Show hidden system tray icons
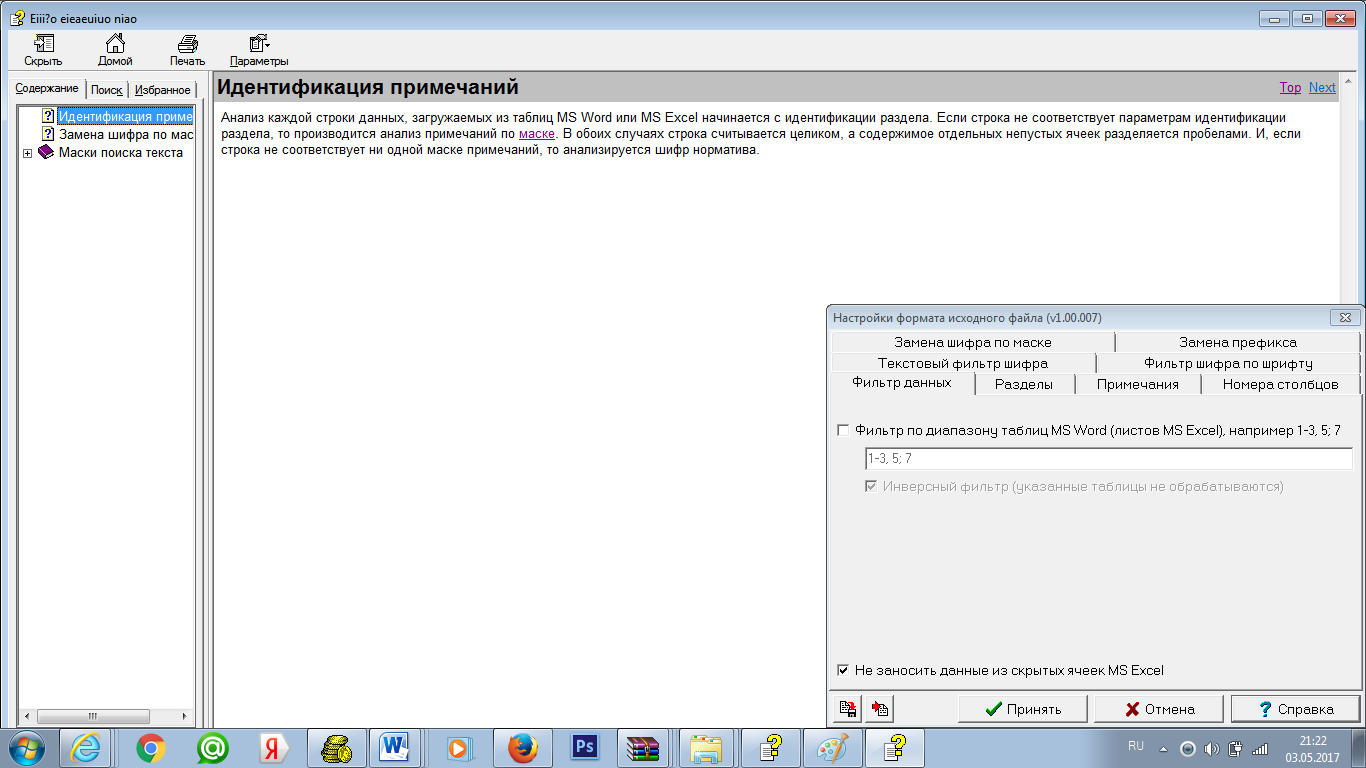Screen dimensions: 1366x768 [x=1163, y=748]
